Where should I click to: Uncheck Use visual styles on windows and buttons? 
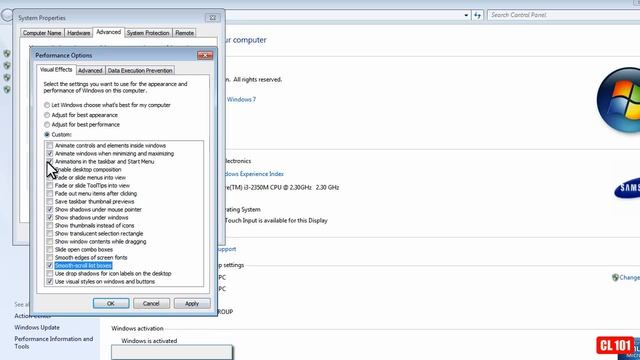pos(50,282)
